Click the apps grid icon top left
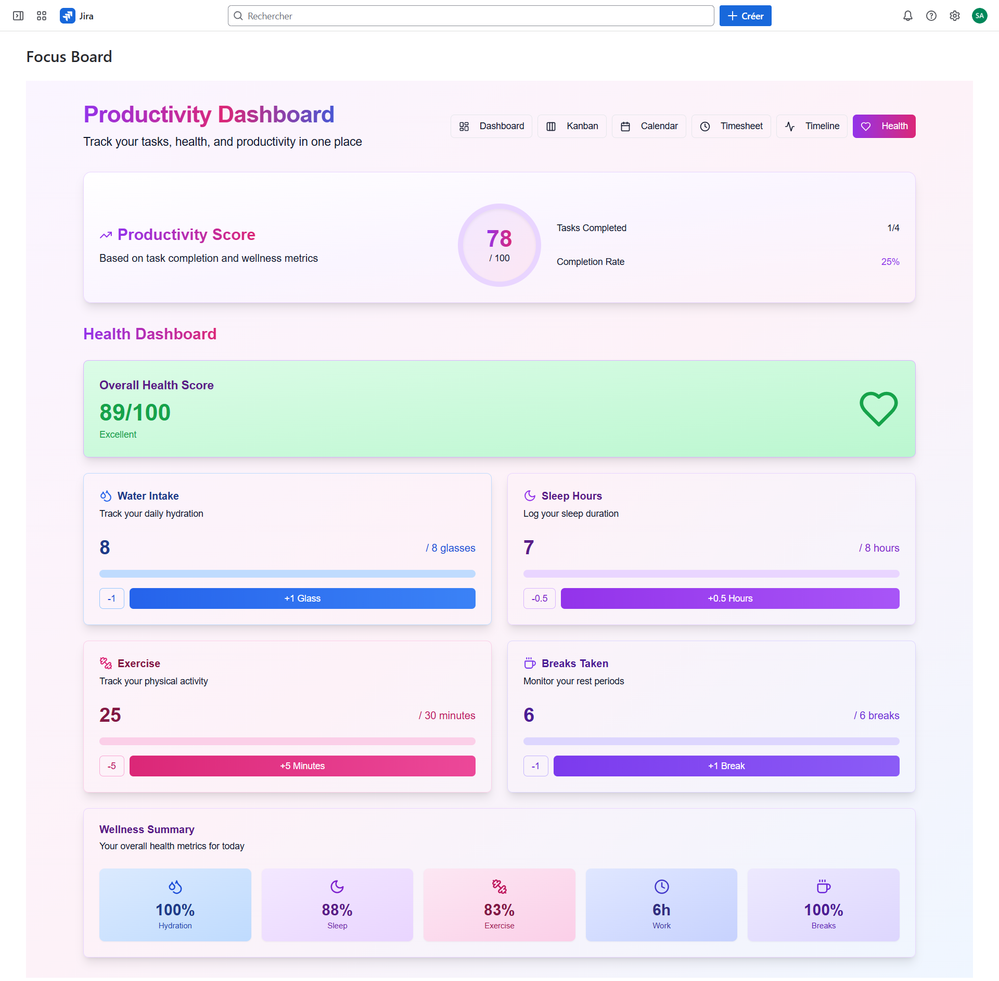Viewport: 999px width, 981px height. coord(41,15)
